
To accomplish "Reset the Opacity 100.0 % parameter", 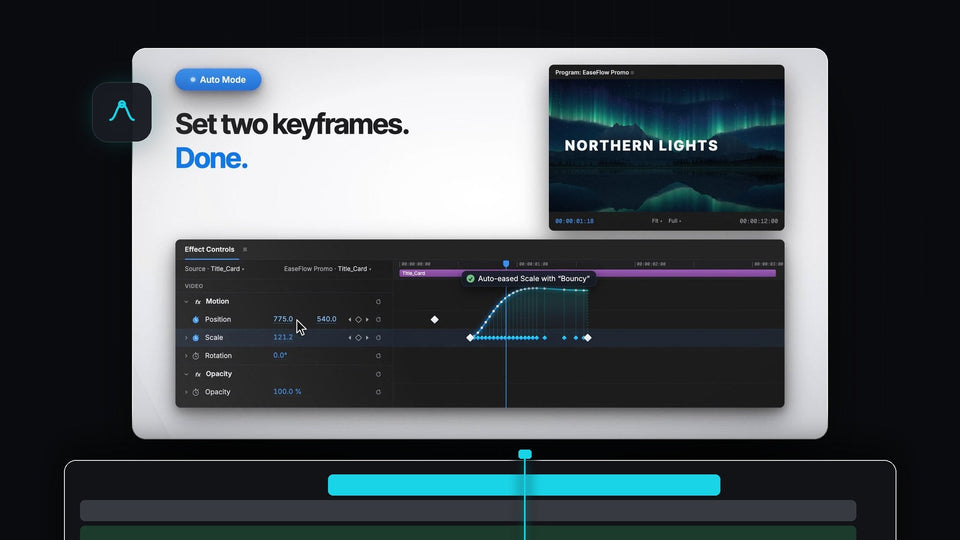I will [x=378, y=392].
